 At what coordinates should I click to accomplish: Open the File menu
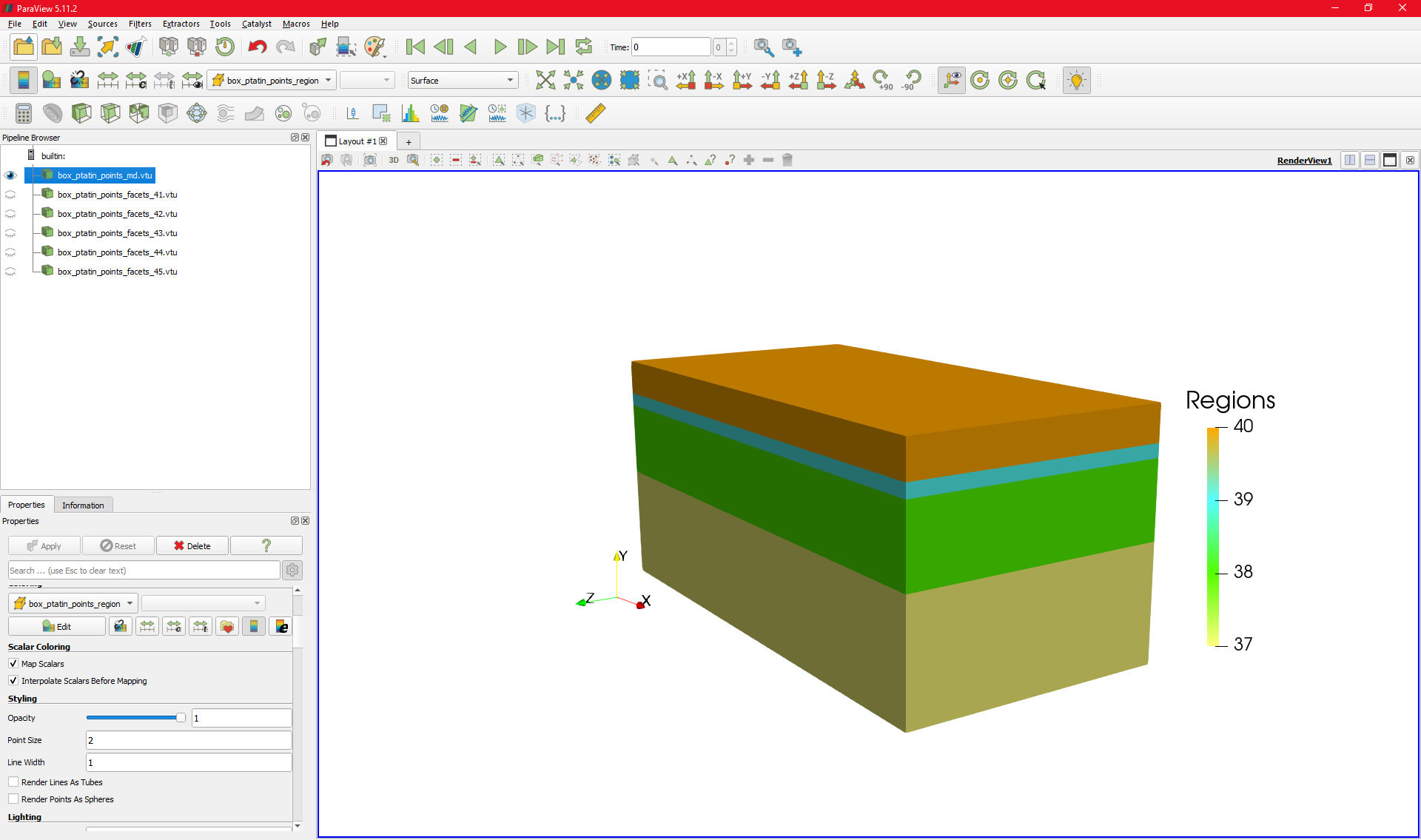point(15,24)
